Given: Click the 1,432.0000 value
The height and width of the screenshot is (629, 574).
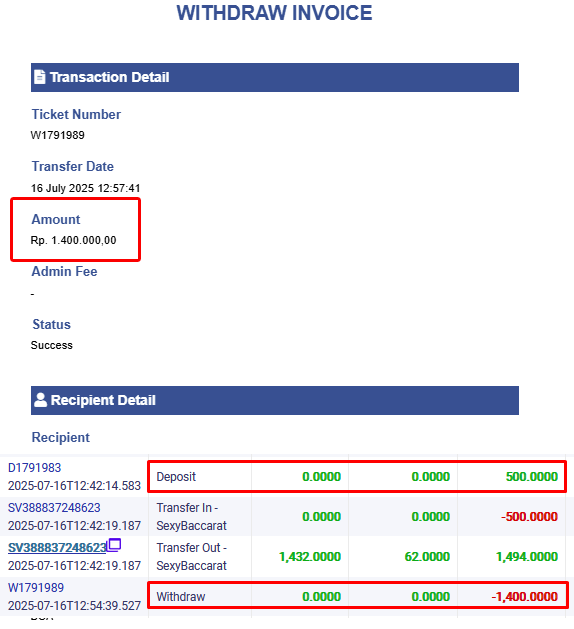Looking at the screenshot, I should 310,556.
